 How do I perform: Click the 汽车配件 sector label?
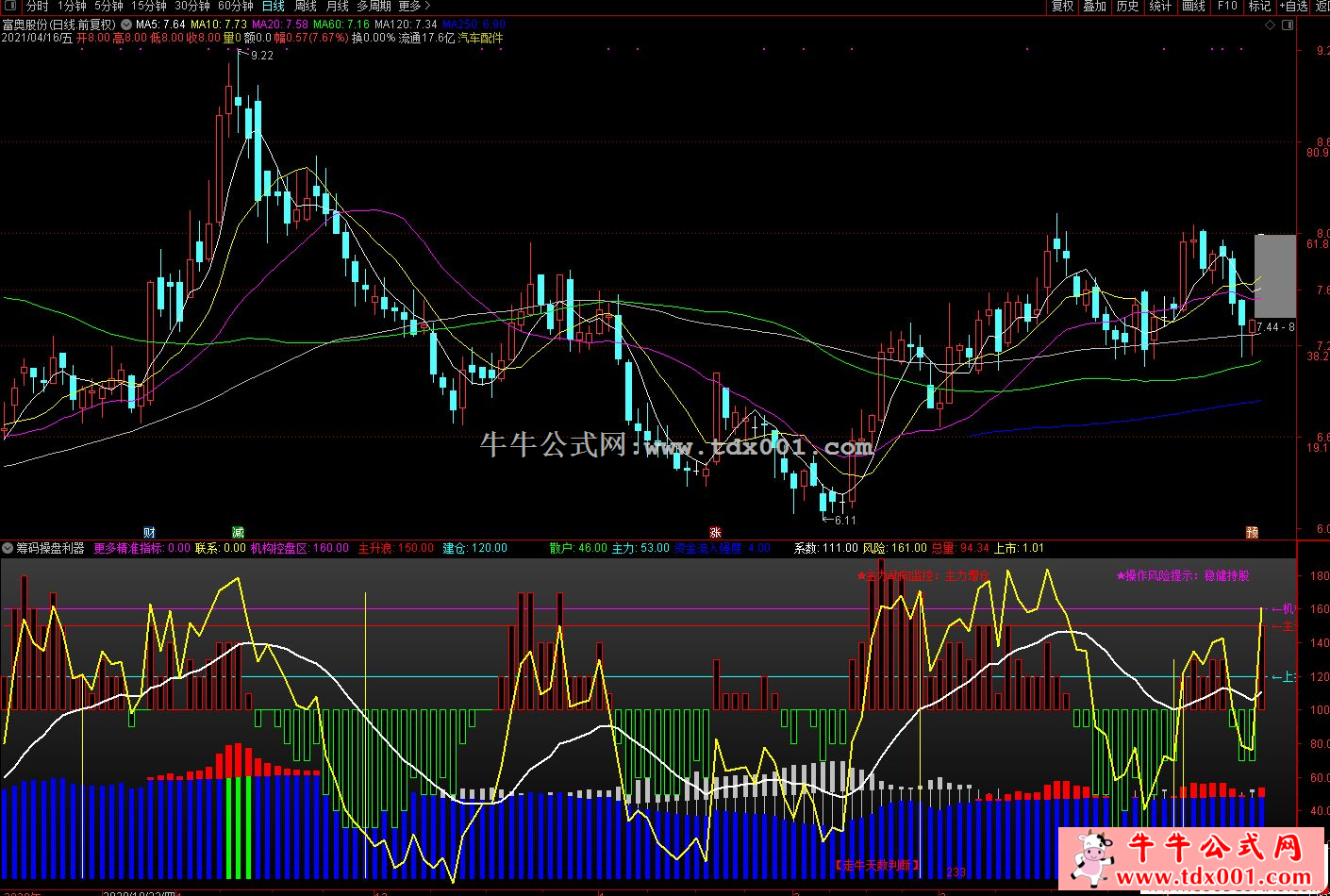pyautogui.click(x=480, y=38)
